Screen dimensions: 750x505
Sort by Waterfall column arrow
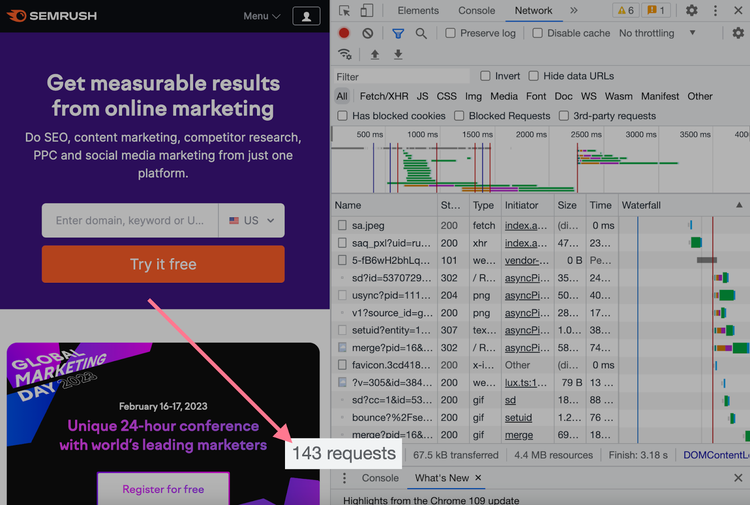click(739, 205)
